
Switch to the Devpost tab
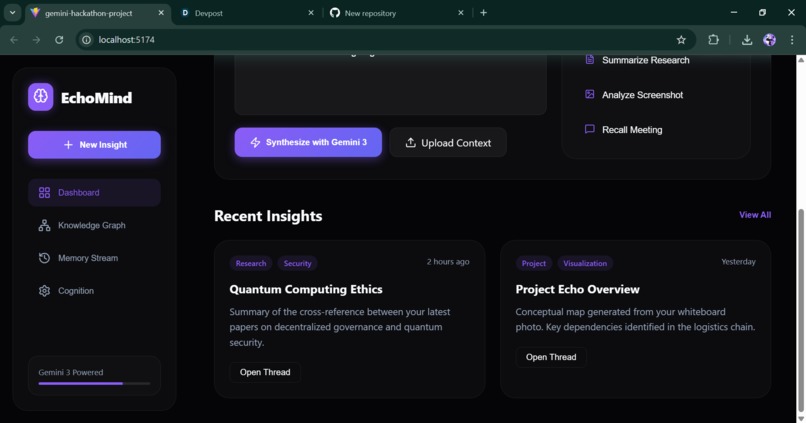(248, 13)
